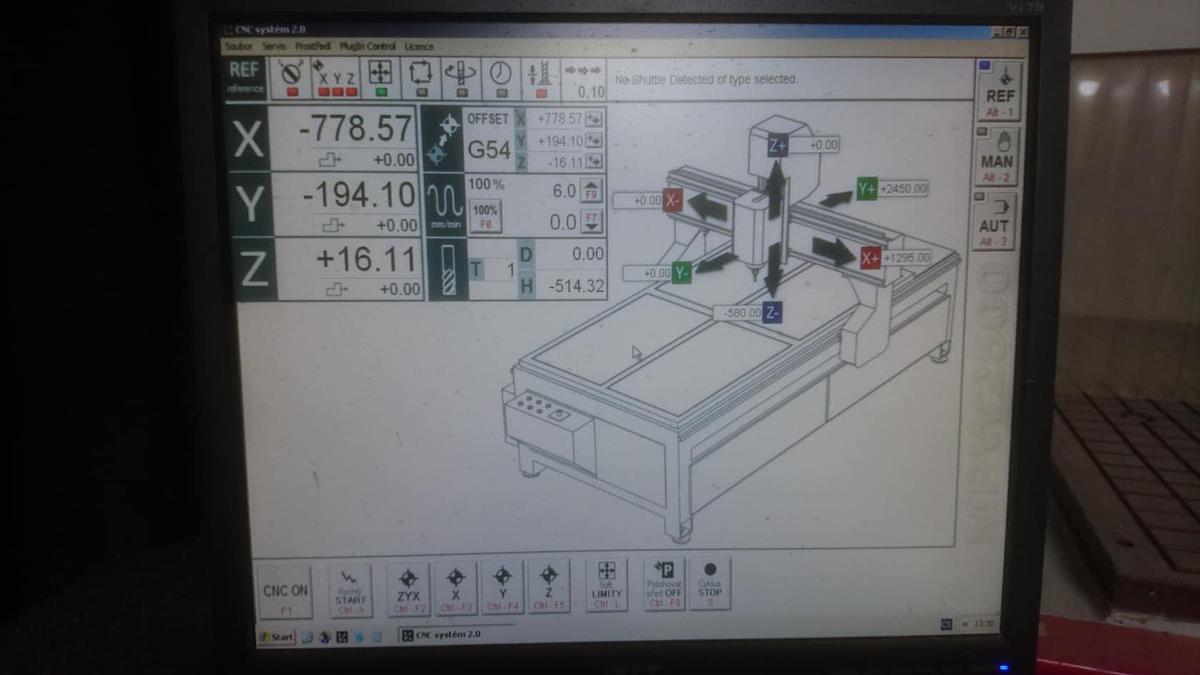Jog with the blue Z- button
The width and height of the screenshot is (1200, 675).
pyautogui.click(x=772, y=313)
